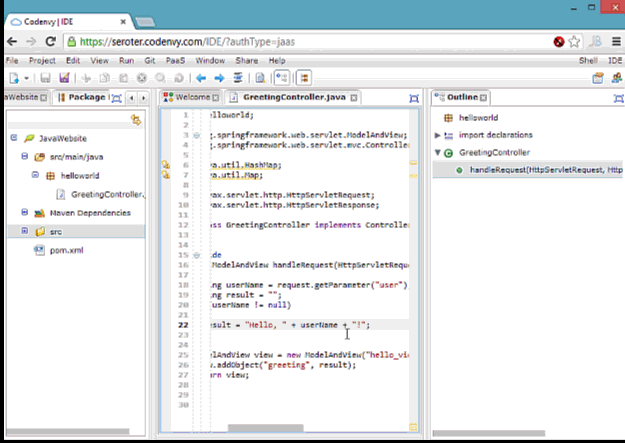Image resolution: width=625 pixels, height=443 pixels.
Task: Click the browser Reload button
Action: tap(51, 41)
